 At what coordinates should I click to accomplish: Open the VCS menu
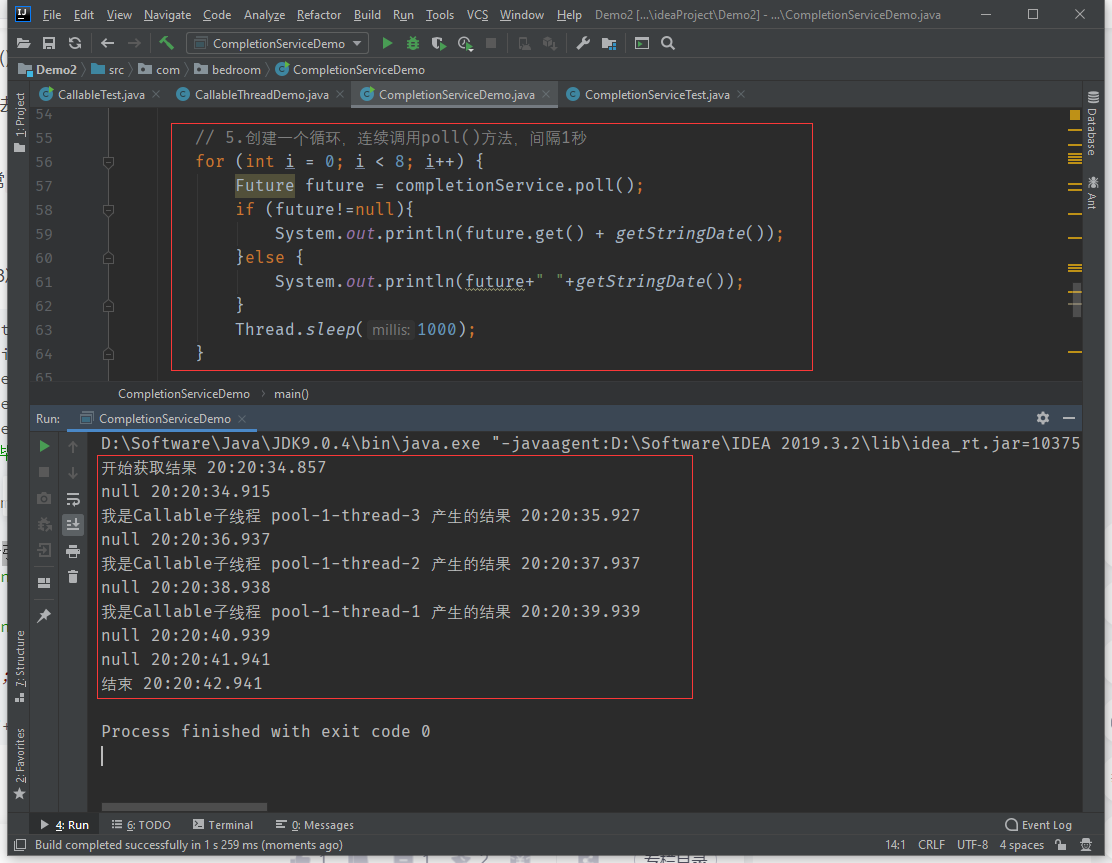(477, 15)
